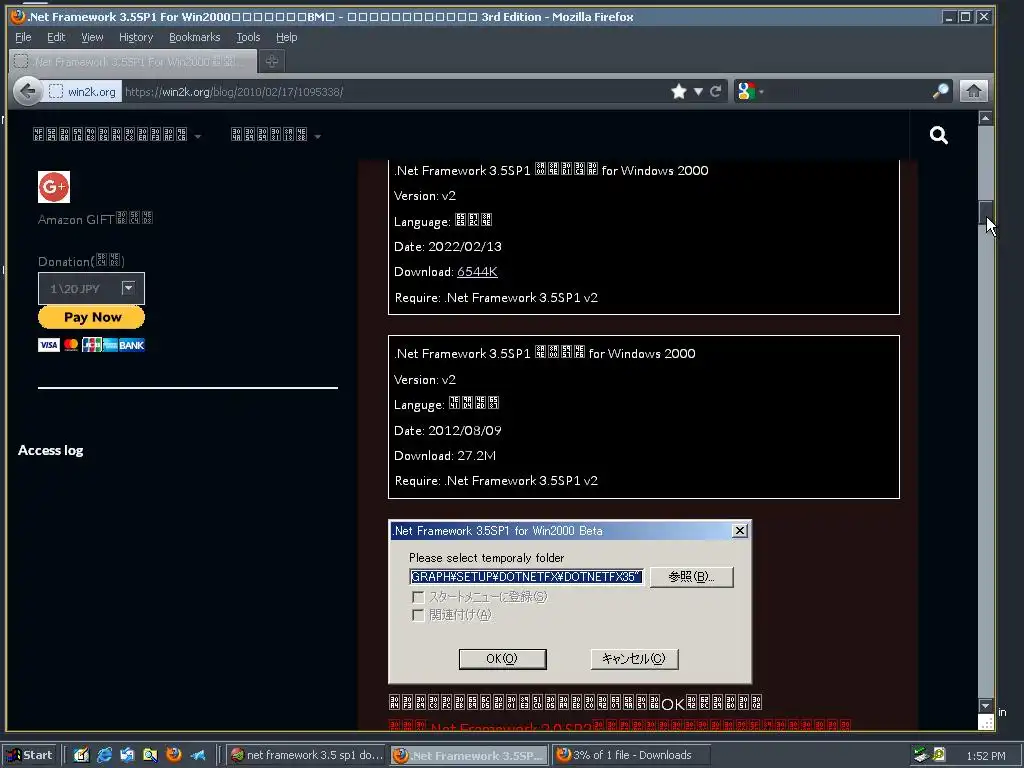The width and height of the screenshot is (1024, 768).
Task: Open the View menu
Action: 92,37
